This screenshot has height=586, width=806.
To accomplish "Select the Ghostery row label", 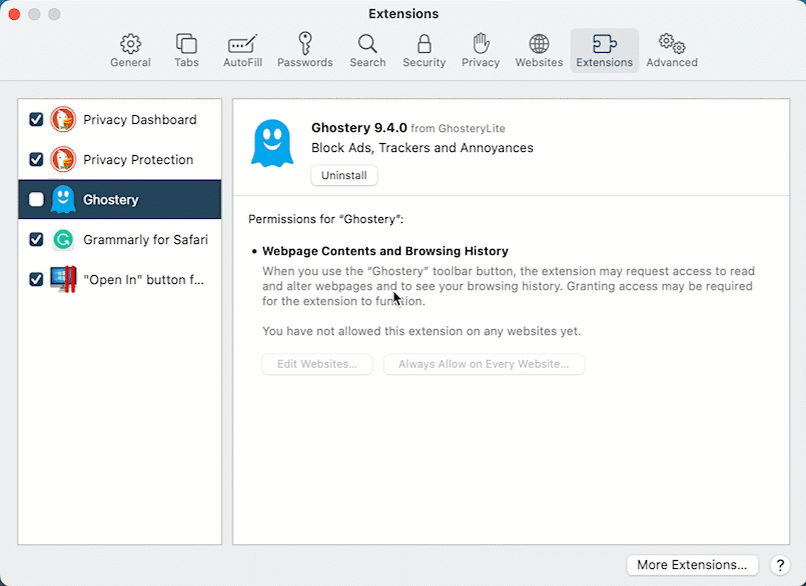I will (111, 199).
